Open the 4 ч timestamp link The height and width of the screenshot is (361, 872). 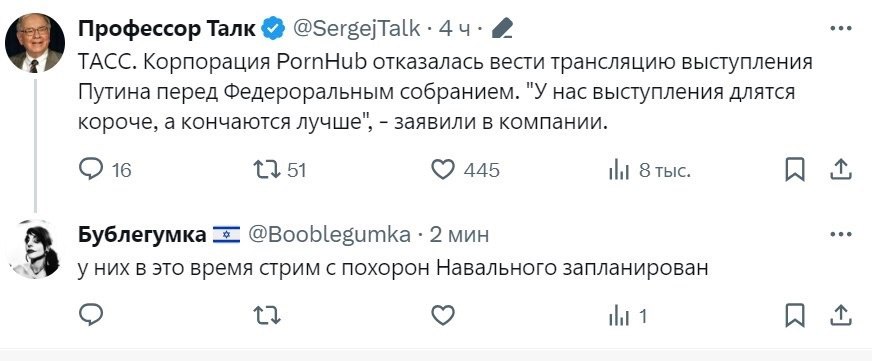(455, 28)
